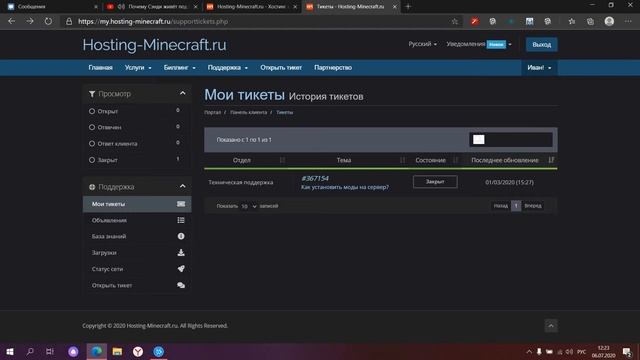
Task: Open taskbar search magnifier
Action: pos(30,351)
